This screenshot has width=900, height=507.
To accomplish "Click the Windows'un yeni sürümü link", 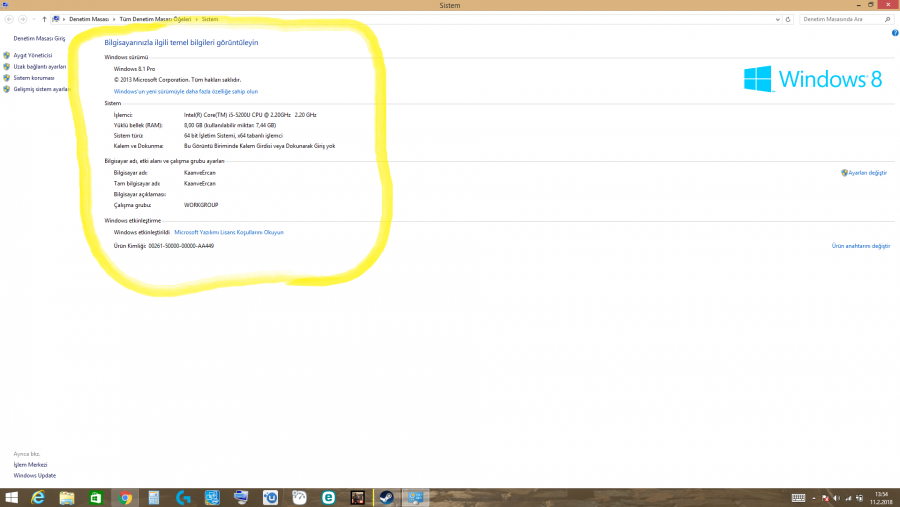I will 186,92.
